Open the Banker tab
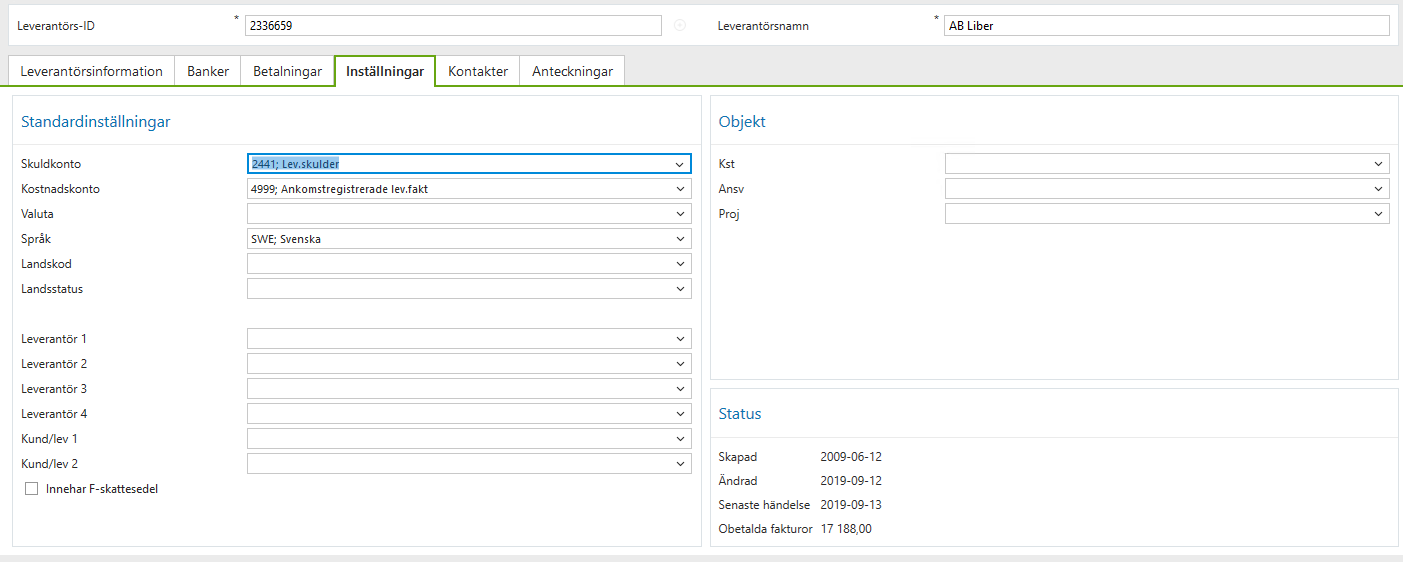 coord(208,71)
